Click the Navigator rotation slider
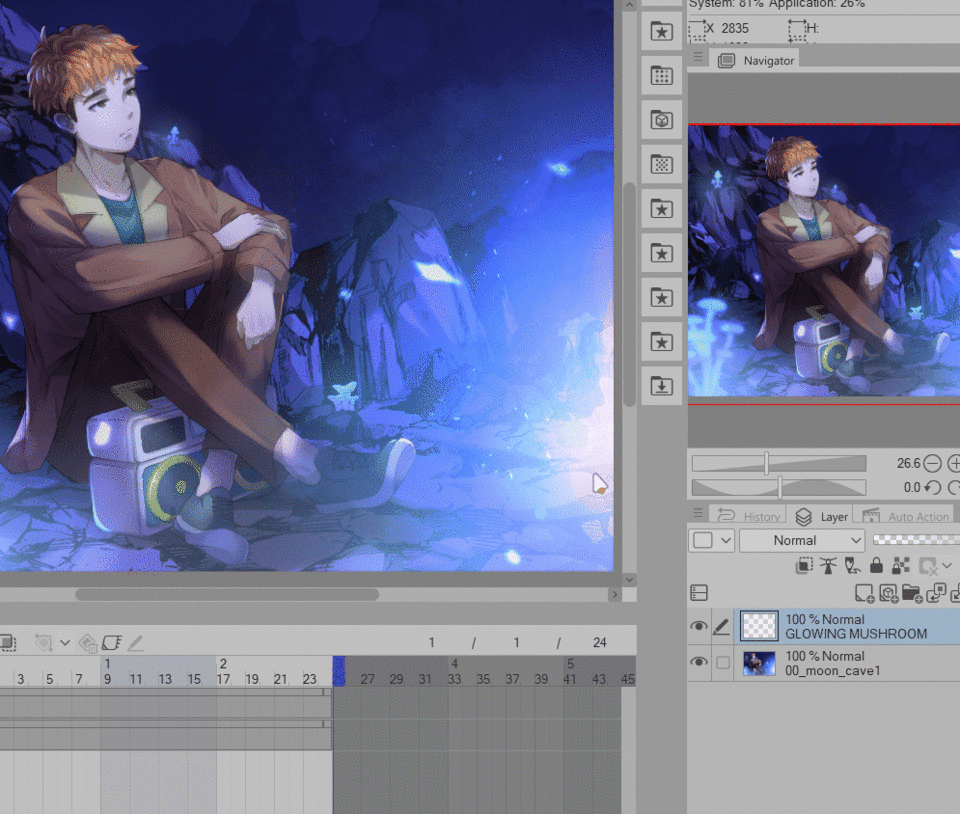The width and height of the screenshot is (960, 814). pos(779,487)
